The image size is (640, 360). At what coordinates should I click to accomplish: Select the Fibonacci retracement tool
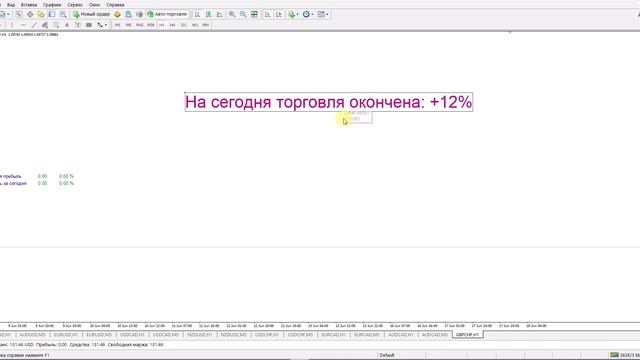(x=56, y=25)
